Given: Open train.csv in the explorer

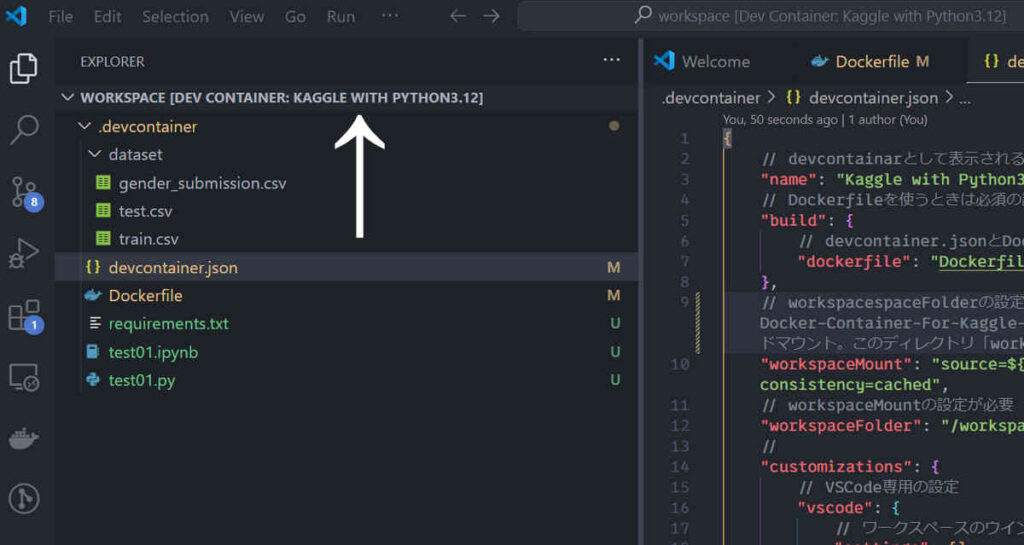Looking at the screenshot, I should 148,239.
